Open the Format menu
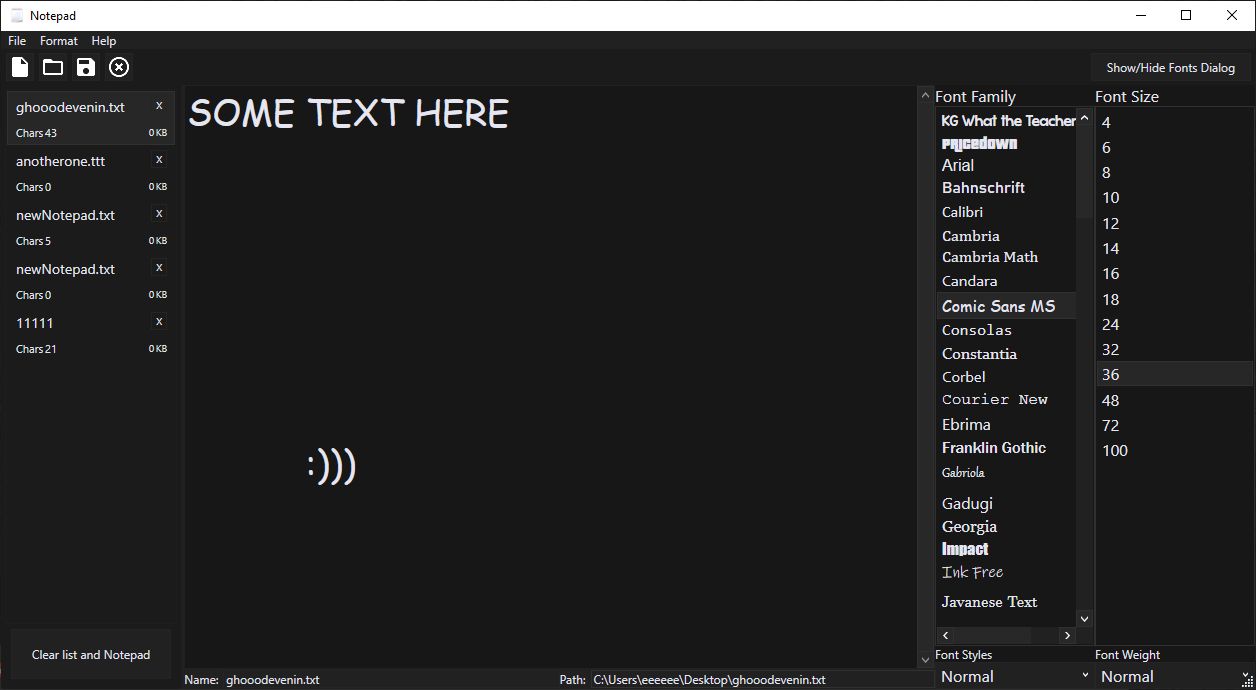Image resolution: width=1256 pixels, height=690 pixels. coord(59,41)
